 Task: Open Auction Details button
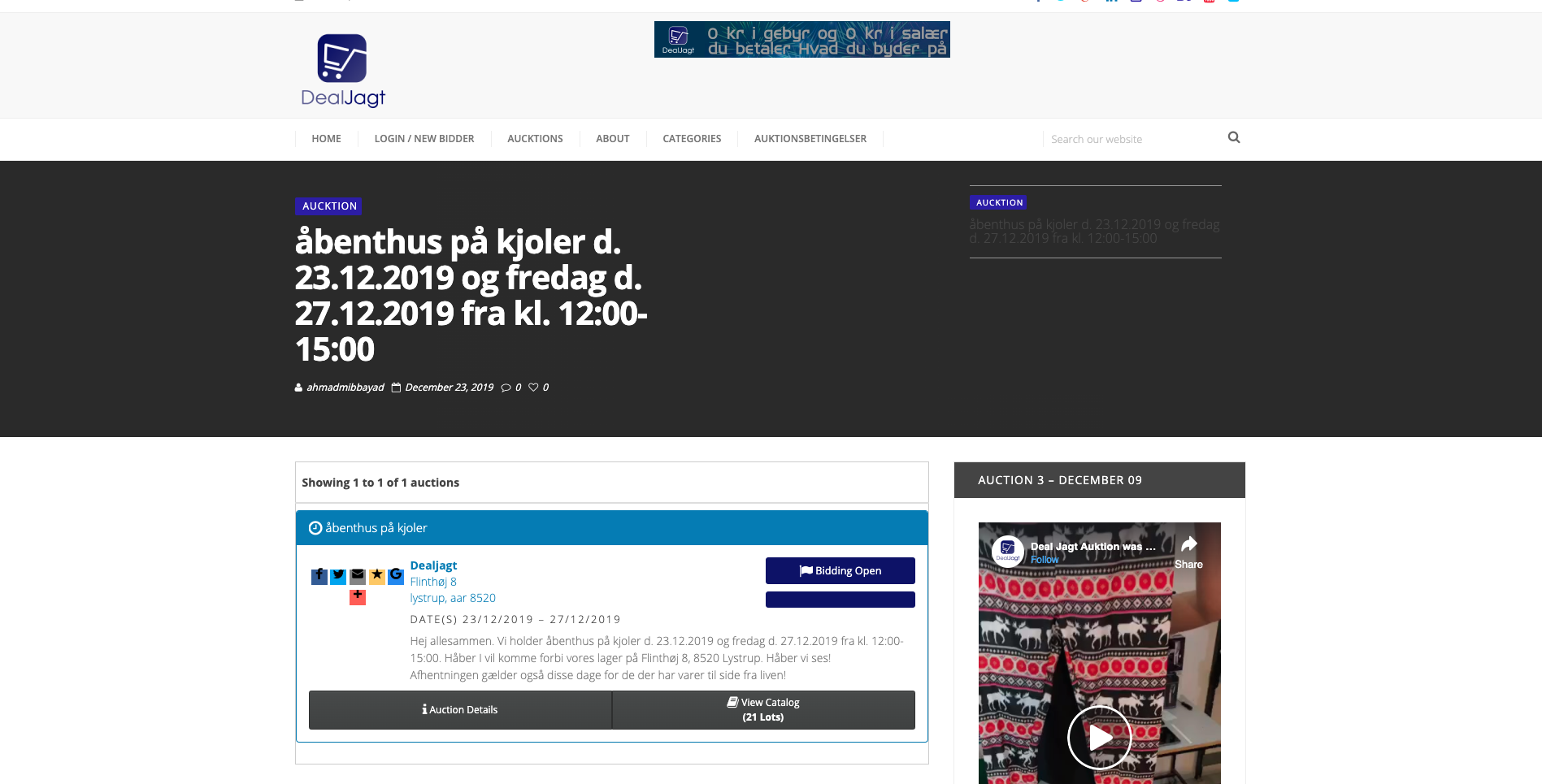point(460,710)
